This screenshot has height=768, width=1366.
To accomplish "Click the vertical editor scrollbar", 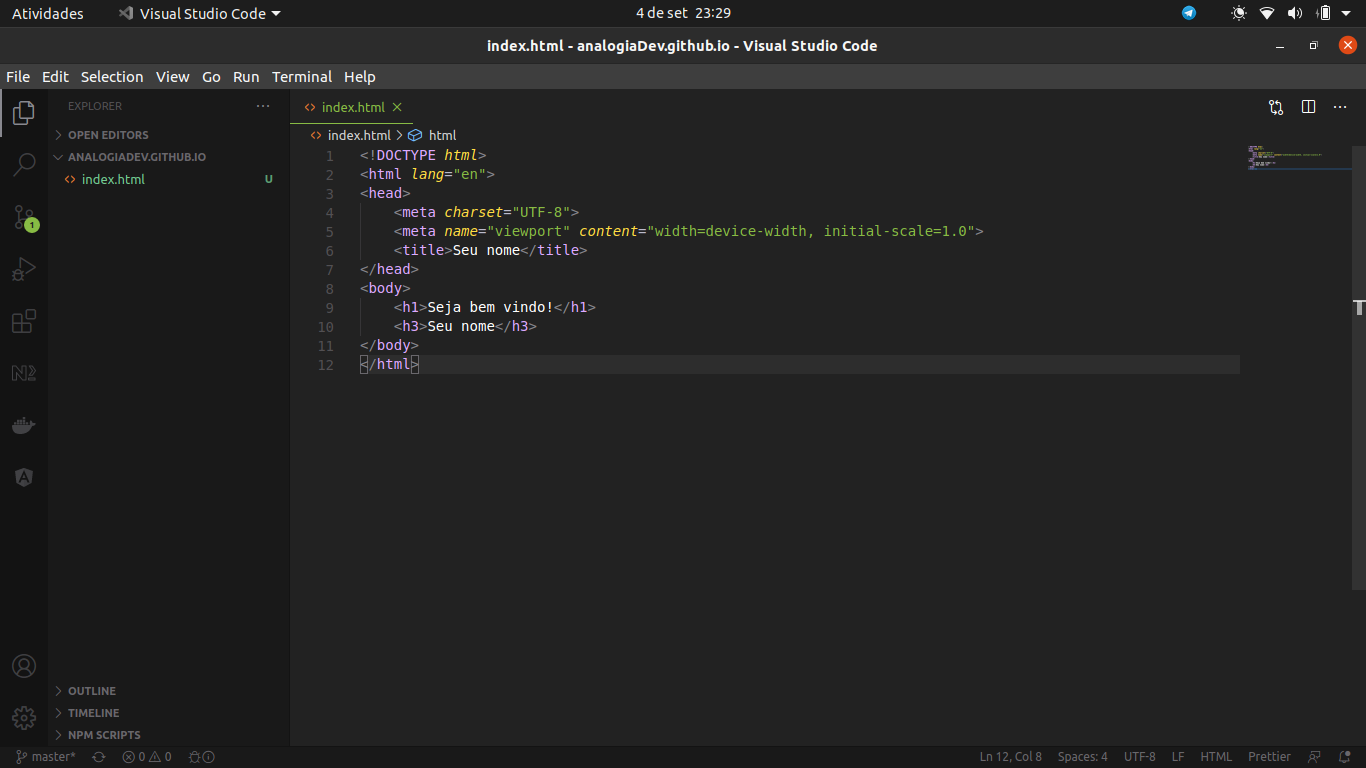I will tap(1359, 367).
